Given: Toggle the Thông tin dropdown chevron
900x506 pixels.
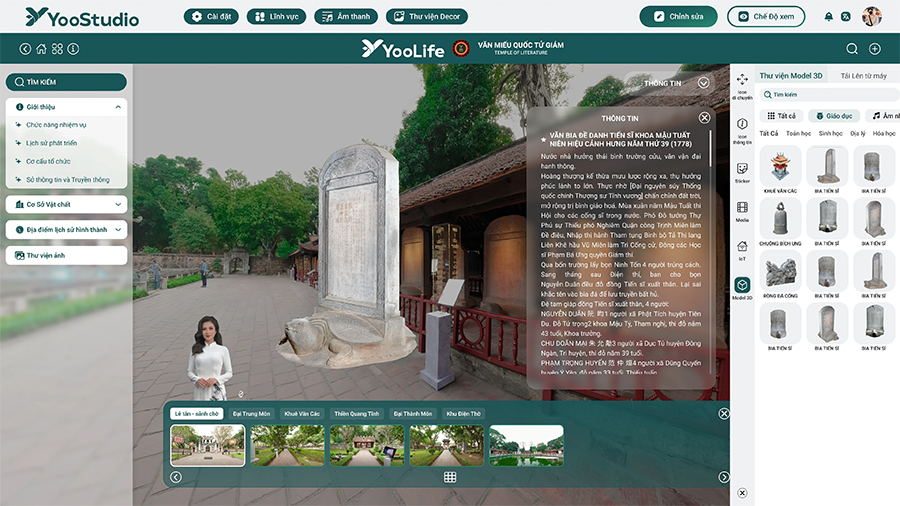Looking at the screenshot, I should [x=703, y=83].
